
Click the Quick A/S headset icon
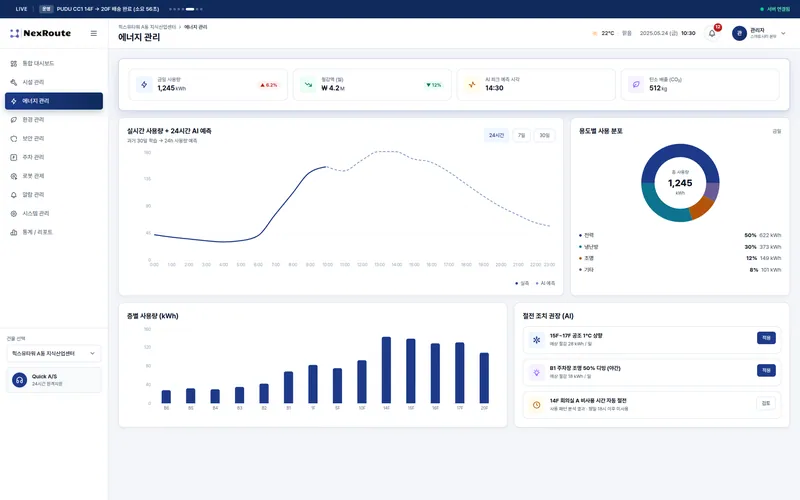pyautogui.click(x=19, y=380)
